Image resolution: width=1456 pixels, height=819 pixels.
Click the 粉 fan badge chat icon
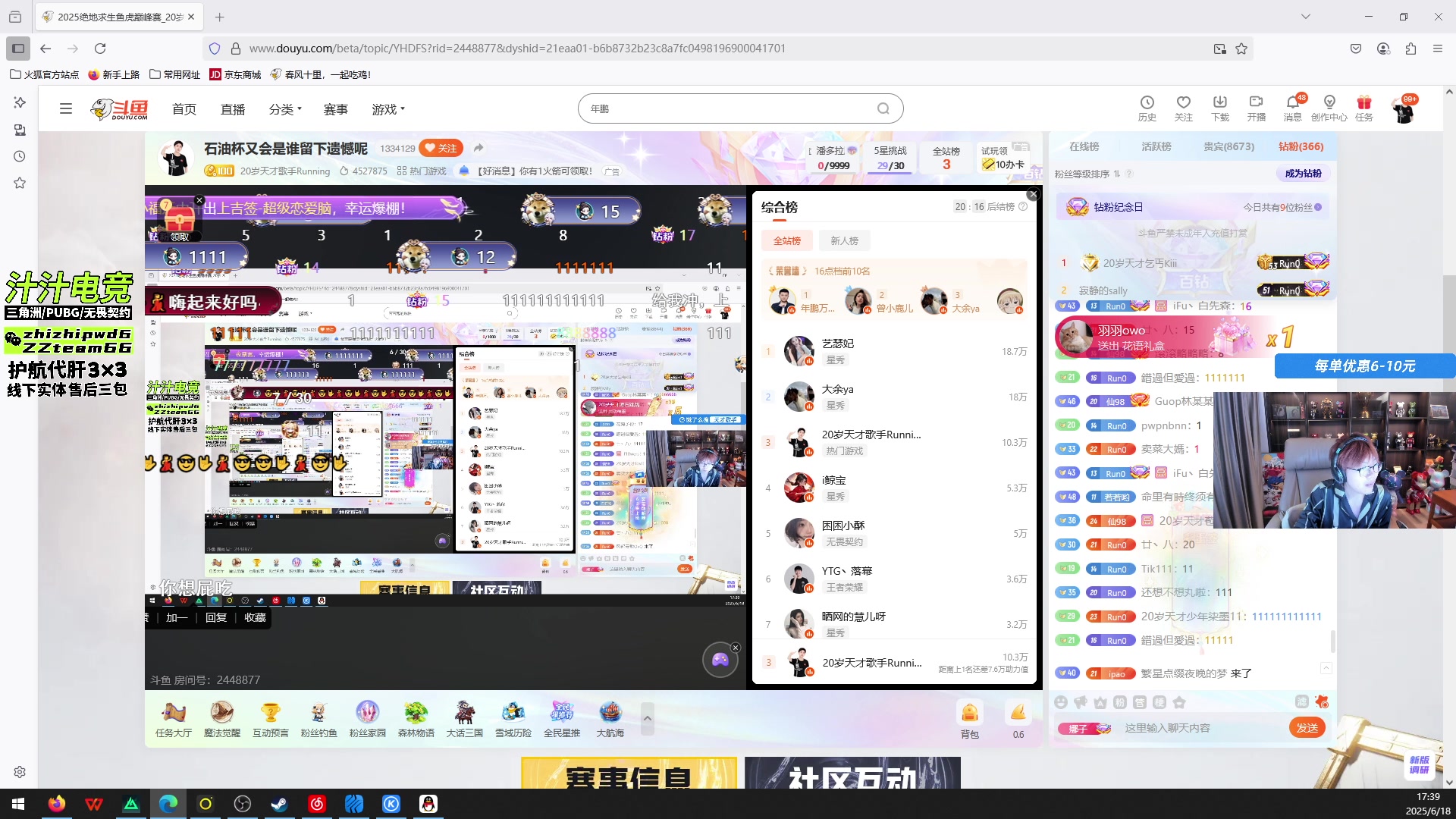tap(1120, 702)
